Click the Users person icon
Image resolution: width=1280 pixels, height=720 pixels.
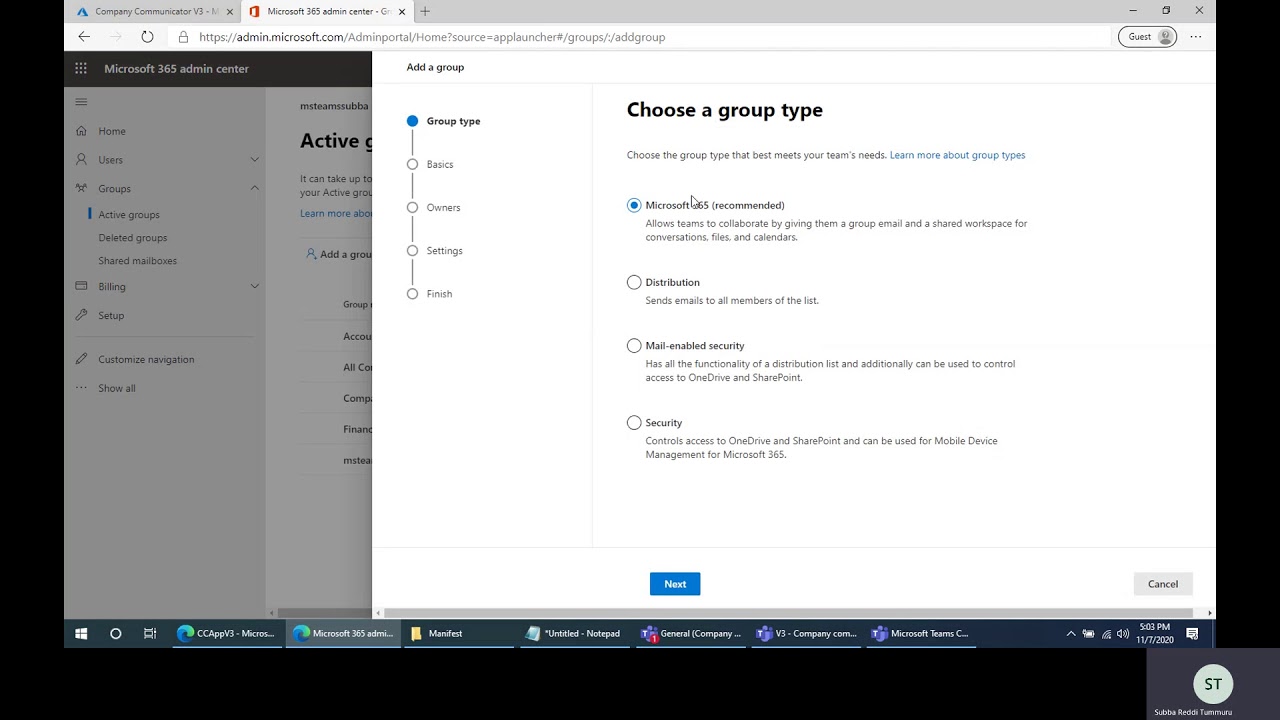[x=81, y=160]
